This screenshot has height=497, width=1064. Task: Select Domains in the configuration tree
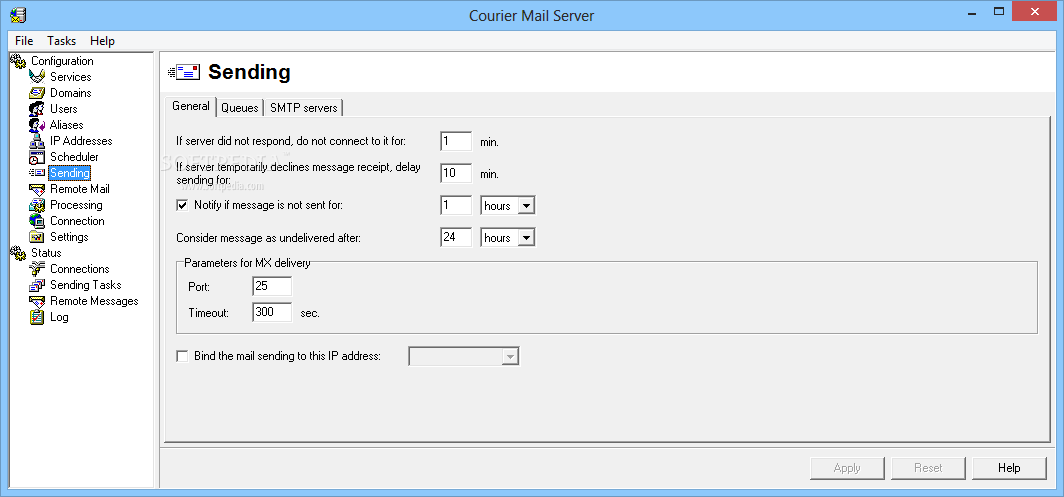pyautogui.click(x=71, y=93)
